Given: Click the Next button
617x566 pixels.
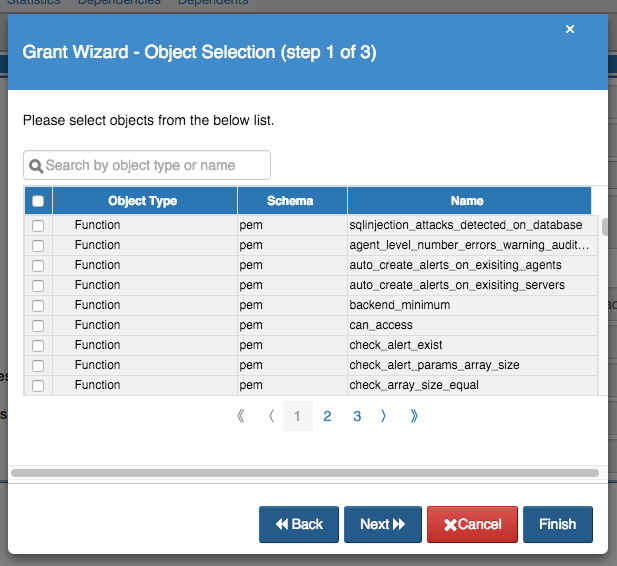Looking at the screenshot, I should (x=382, y=524).
